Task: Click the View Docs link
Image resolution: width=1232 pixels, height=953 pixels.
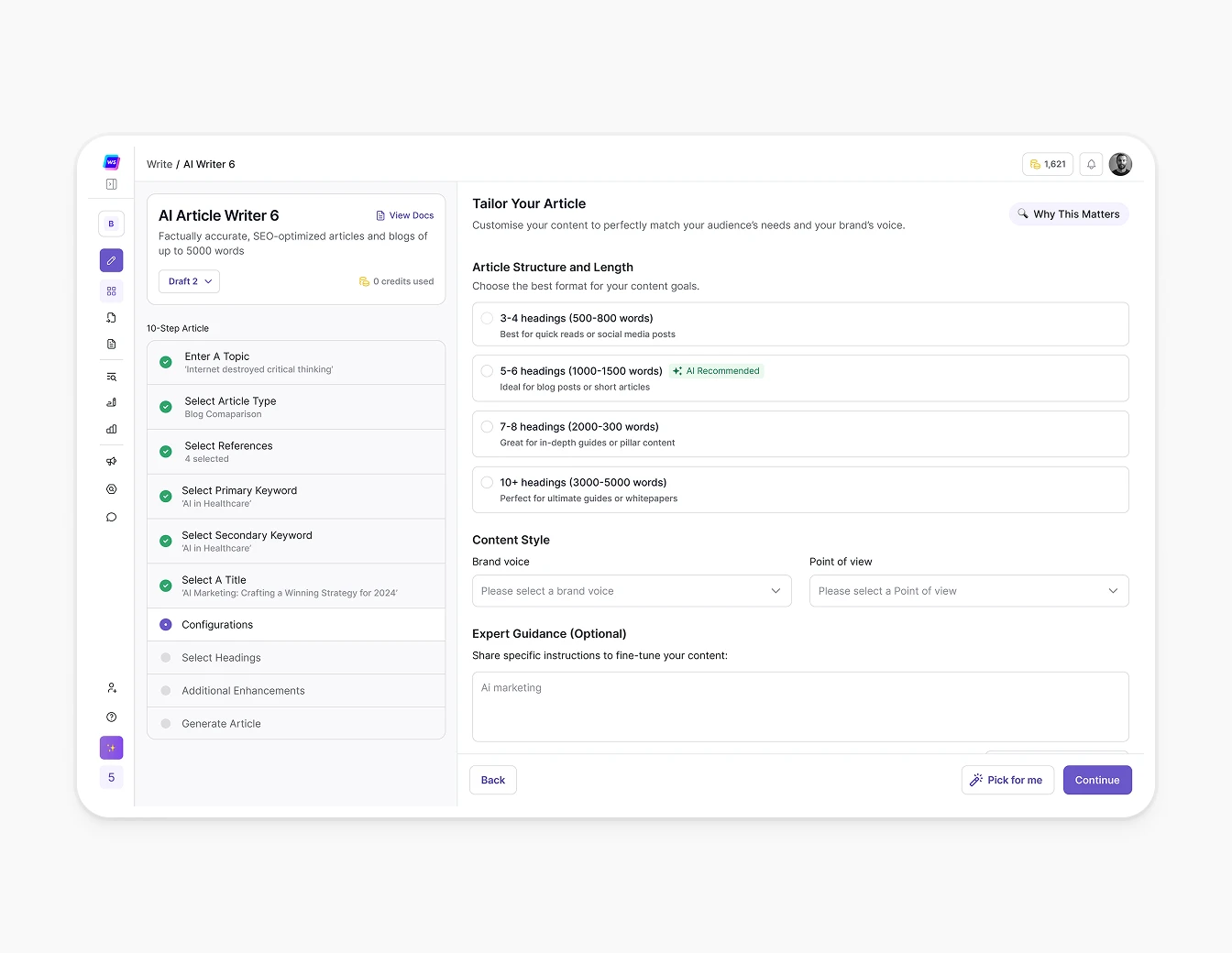Action: [x=404, y=214]
